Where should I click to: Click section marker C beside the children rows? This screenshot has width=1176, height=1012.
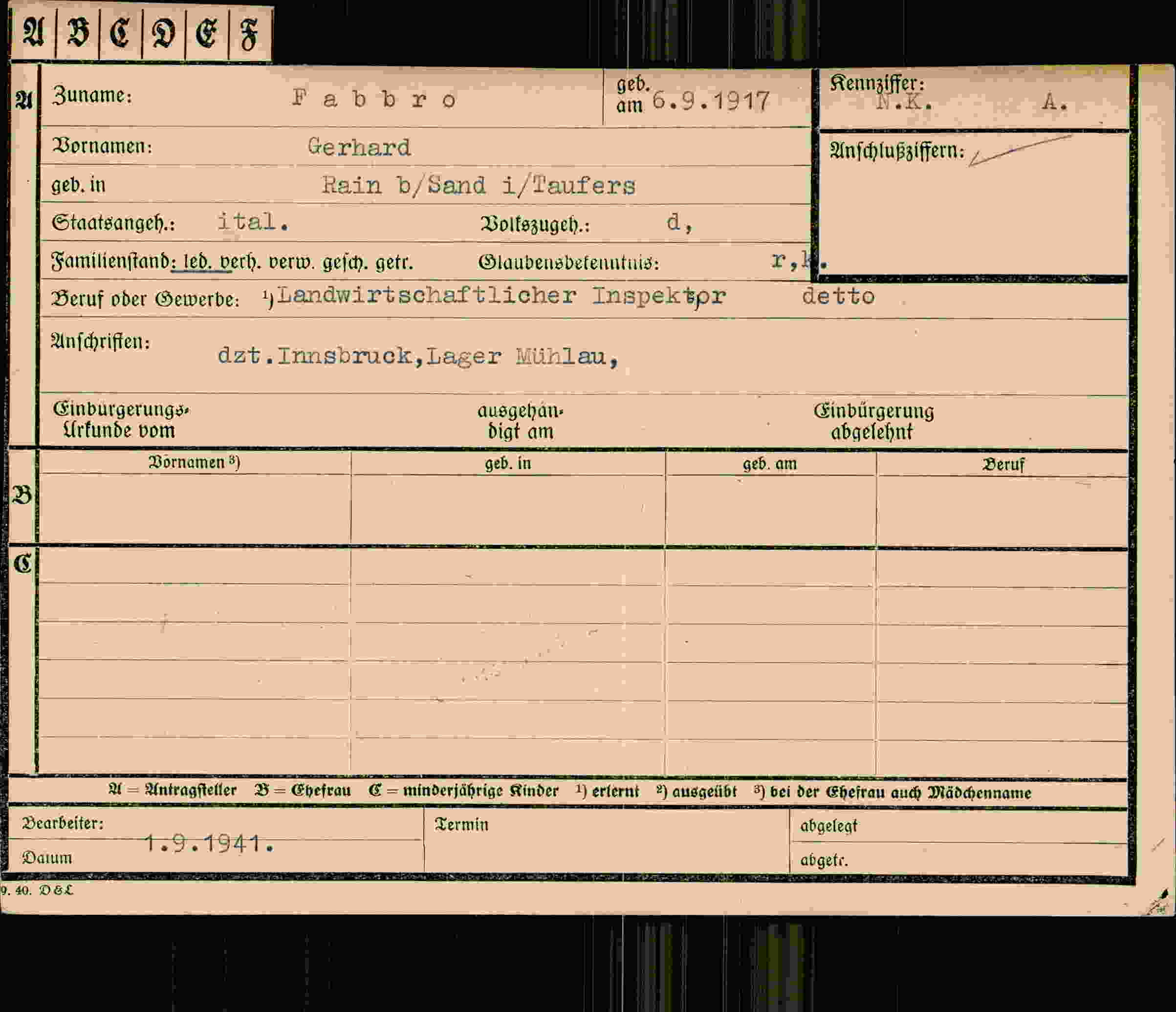pyautogui.click(x=22, y=564)
